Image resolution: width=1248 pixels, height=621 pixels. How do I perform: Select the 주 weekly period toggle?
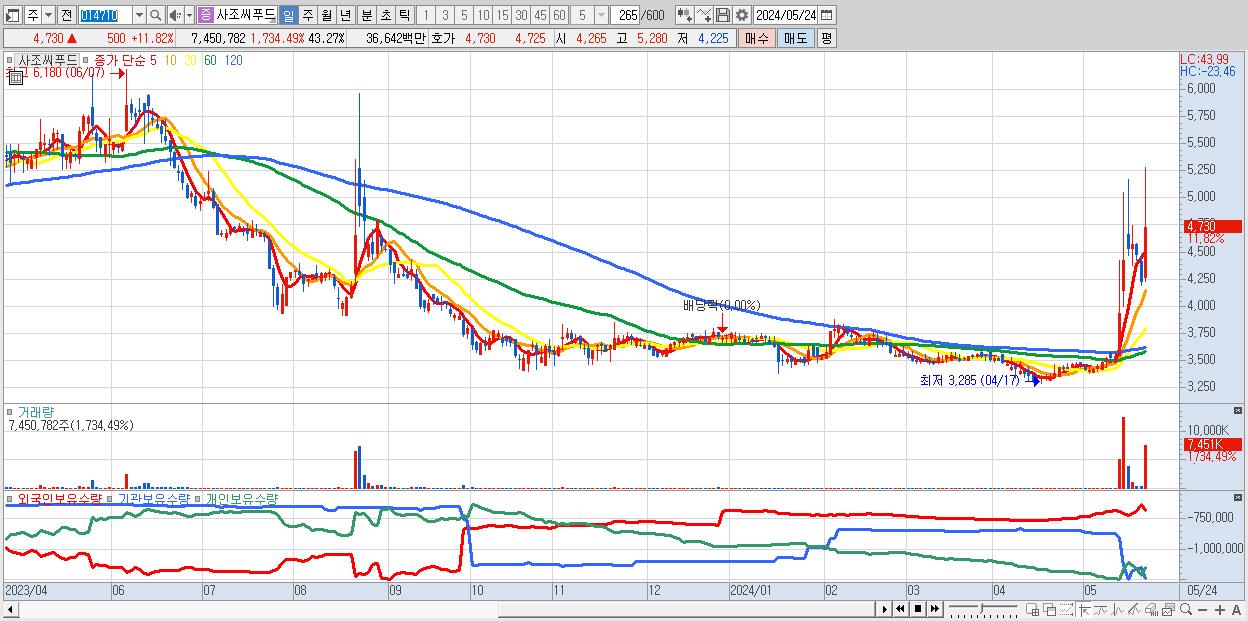click(307, 15)
